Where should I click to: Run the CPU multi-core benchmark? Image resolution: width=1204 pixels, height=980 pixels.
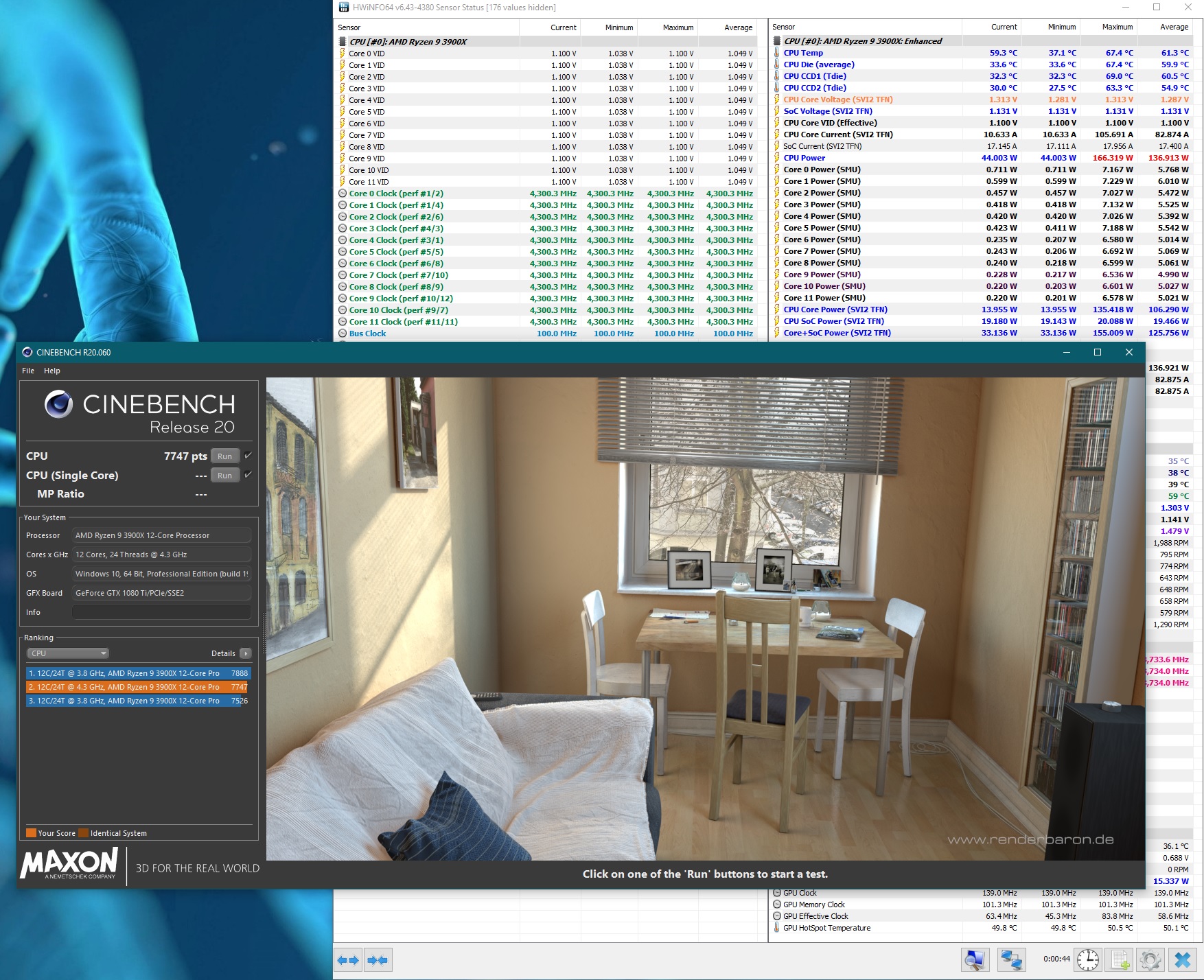click(x=224, y=456)
